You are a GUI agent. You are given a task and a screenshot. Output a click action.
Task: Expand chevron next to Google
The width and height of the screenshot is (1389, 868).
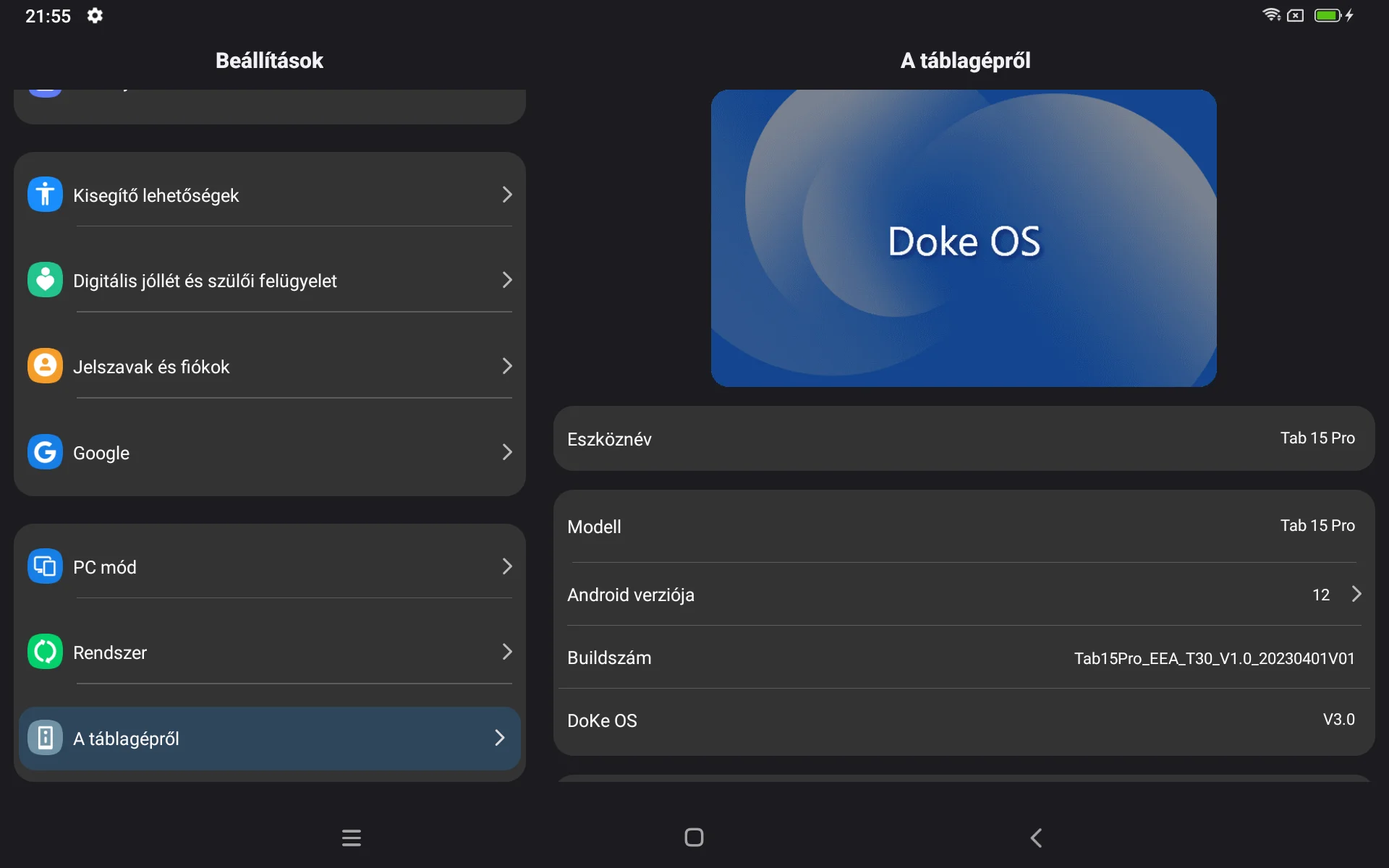[x=506, y=452]
